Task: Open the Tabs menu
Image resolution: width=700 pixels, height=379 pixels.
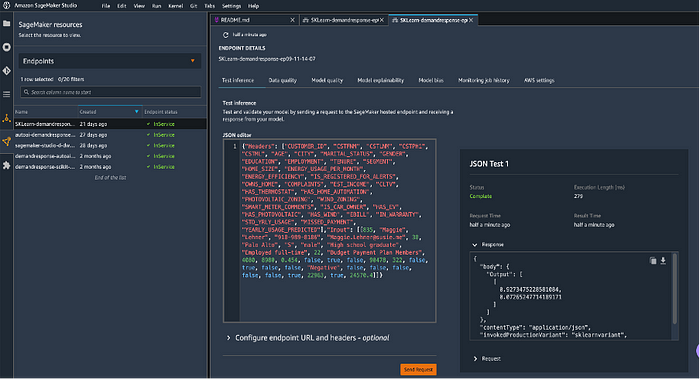Action: tap(209, 6)
